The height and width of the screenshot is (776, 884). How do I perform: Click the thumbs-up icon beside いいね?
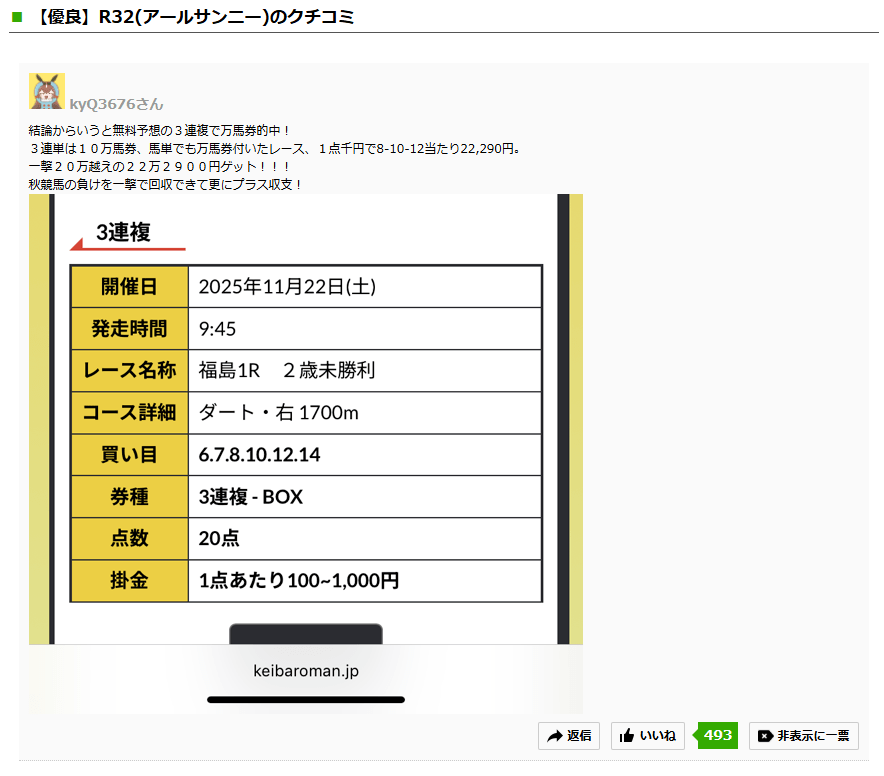627,736
